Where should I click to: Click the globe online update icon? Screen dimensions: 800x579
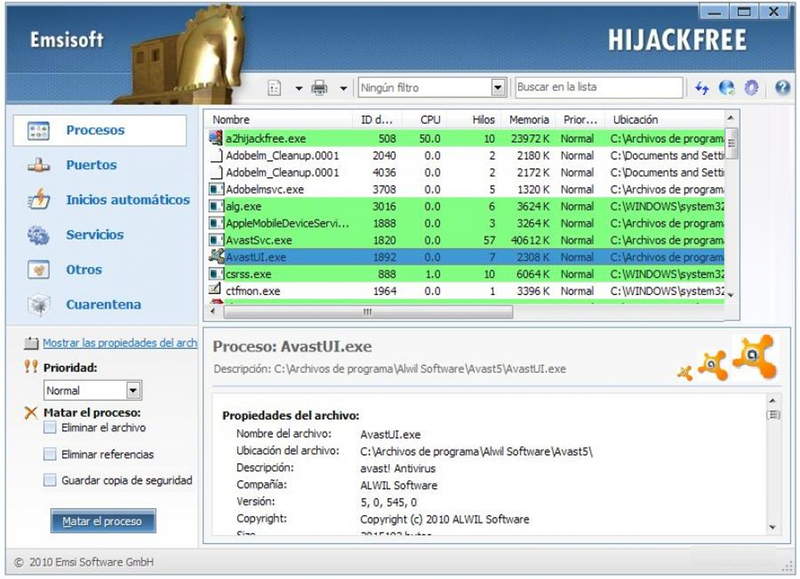pyautogui.click(x=727, y=88)
